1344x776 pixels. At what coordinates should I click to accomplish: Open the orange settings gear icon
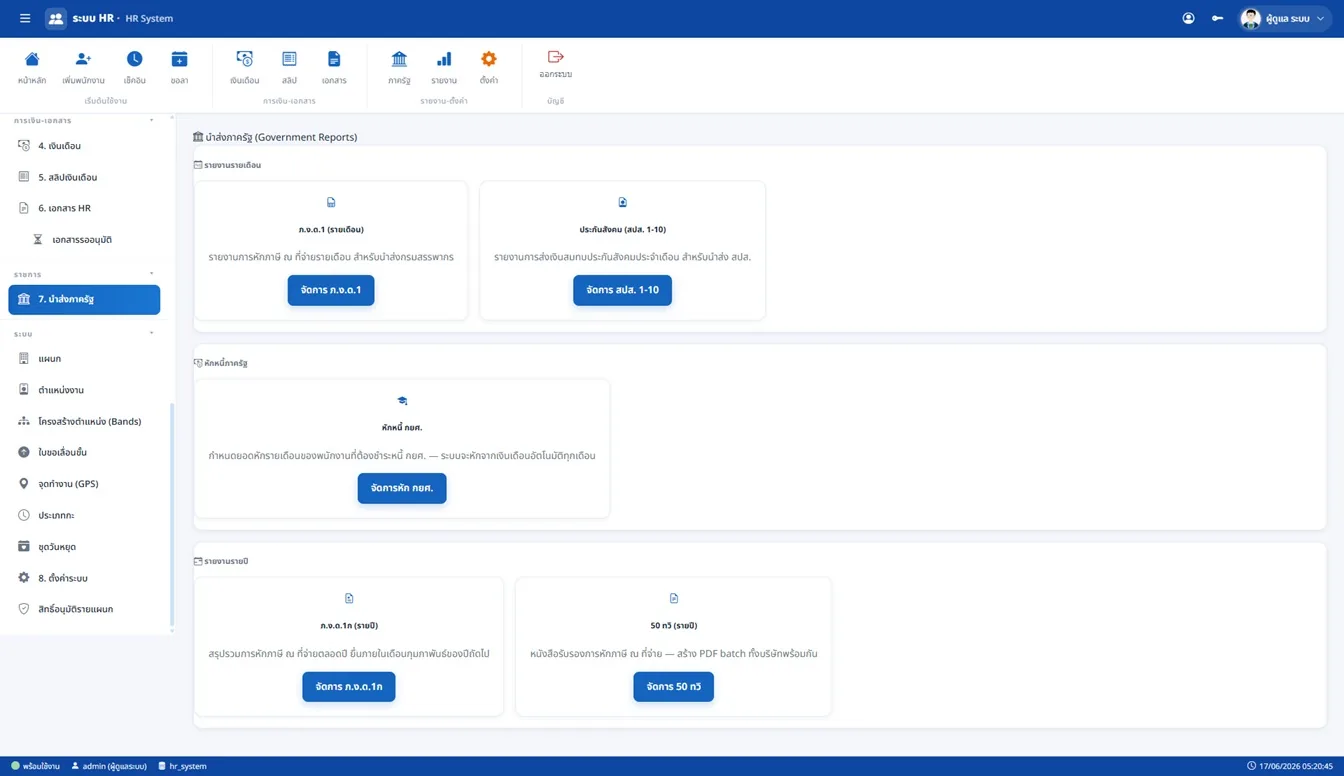(x=489, y=59)
